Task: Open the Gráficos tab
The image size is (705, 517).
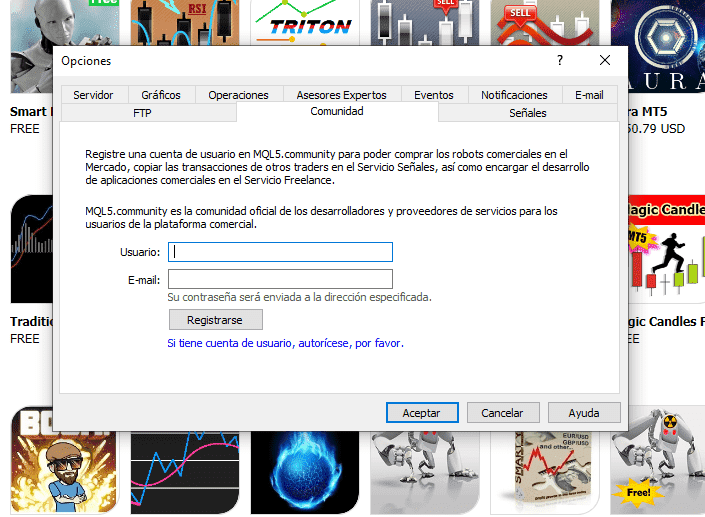Action: pos(161,95)
